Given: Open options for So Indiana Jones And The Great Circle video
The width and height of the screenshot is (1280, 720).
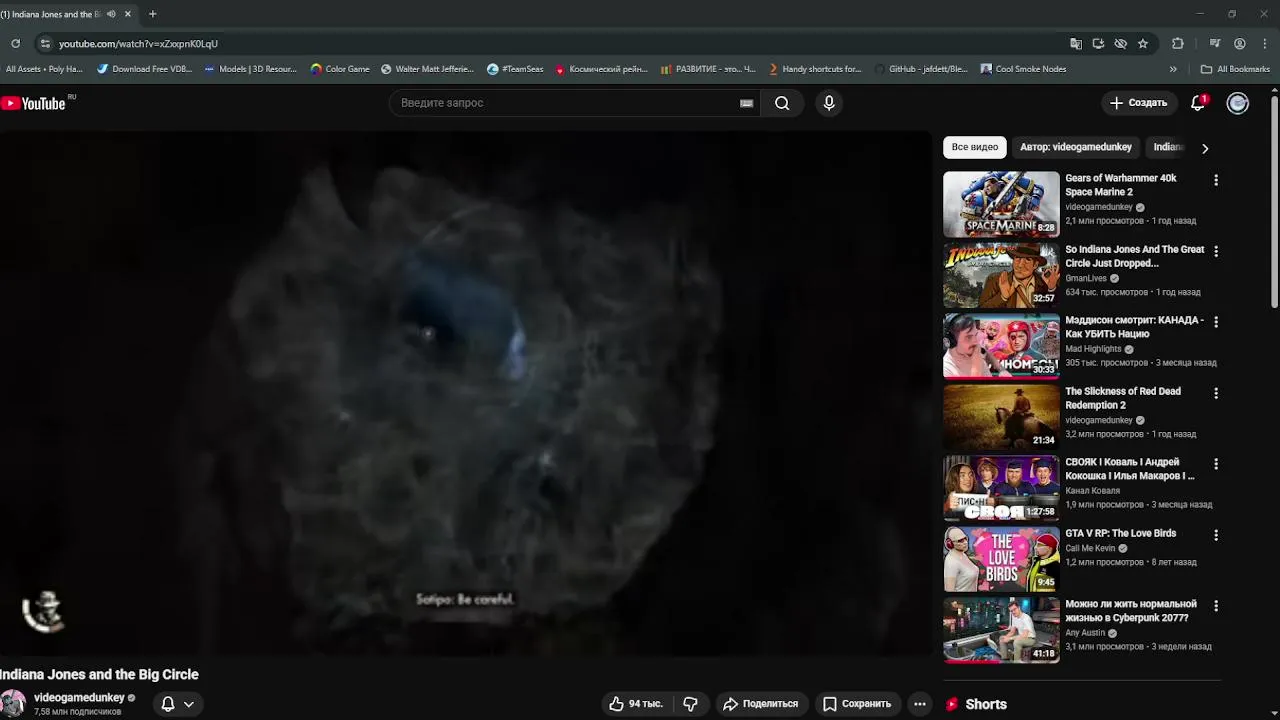Looking at the screenshot, I should (x=1216, y=251).
